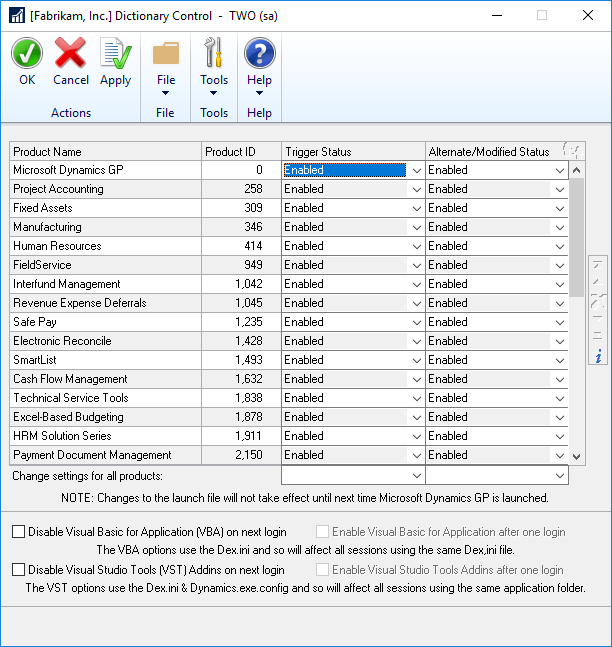Select the Project Accounting product name cell
This screenshot has height=647, width=612.
pos(106,189)
